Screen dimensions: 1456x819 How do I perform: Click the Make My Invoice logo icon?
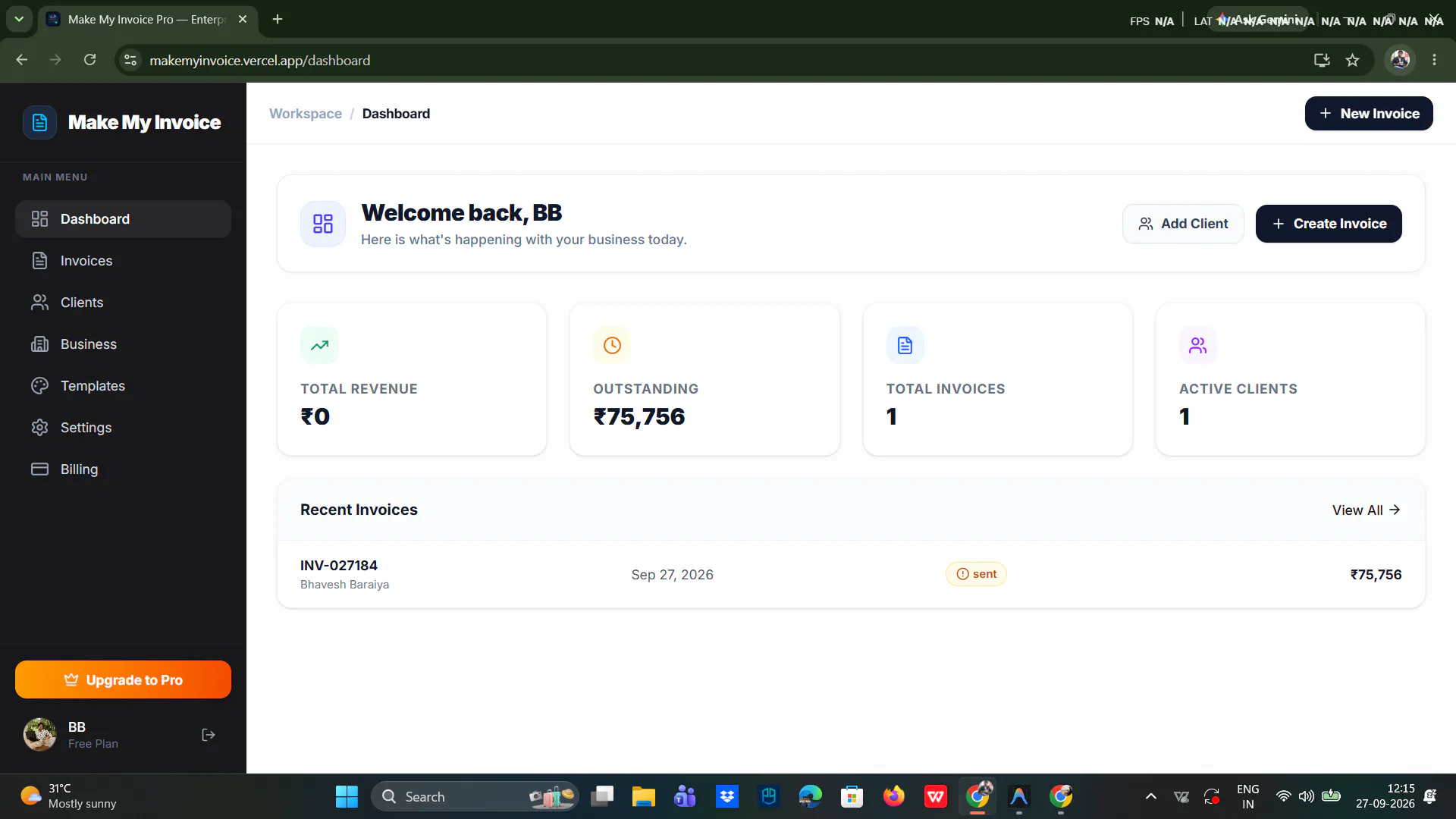click(x=39, y=122)
